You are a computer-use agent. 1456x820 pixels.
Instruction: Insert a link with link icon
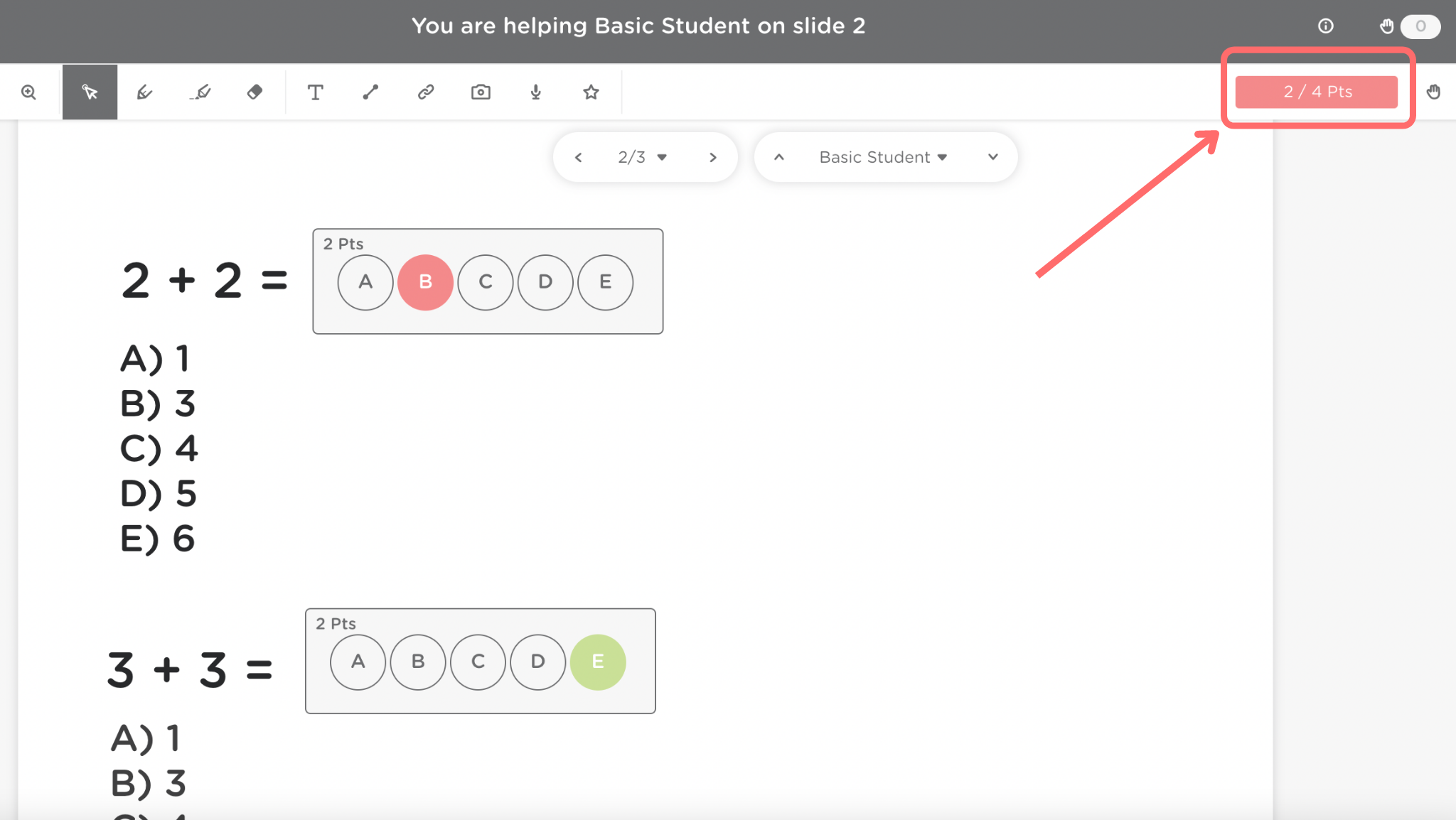pyautogui.click(x=425, y=92)
